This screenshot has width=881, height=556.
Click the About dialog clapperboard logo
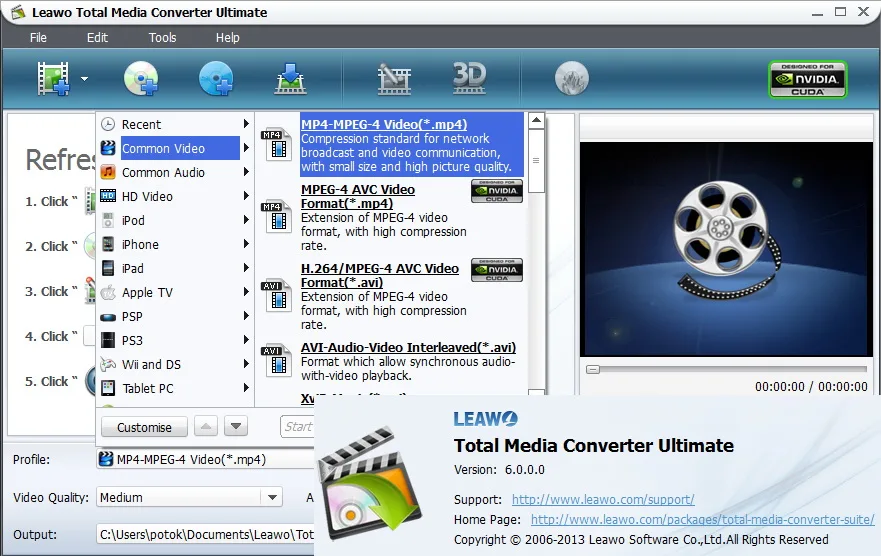[370, 482]
